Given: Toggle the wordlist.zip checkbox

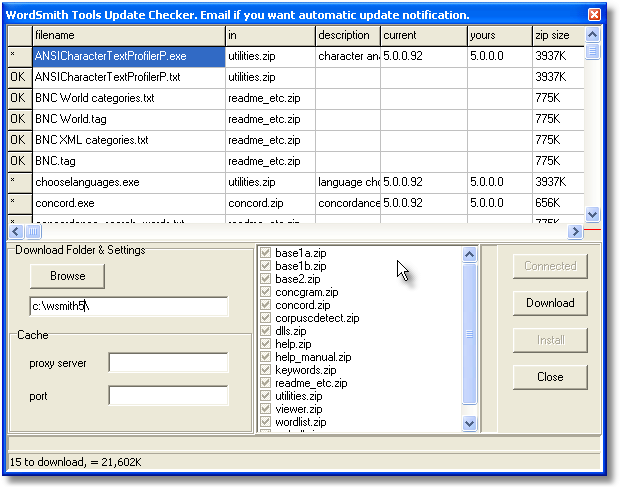Looking at the screenshot, I should 265,422.
